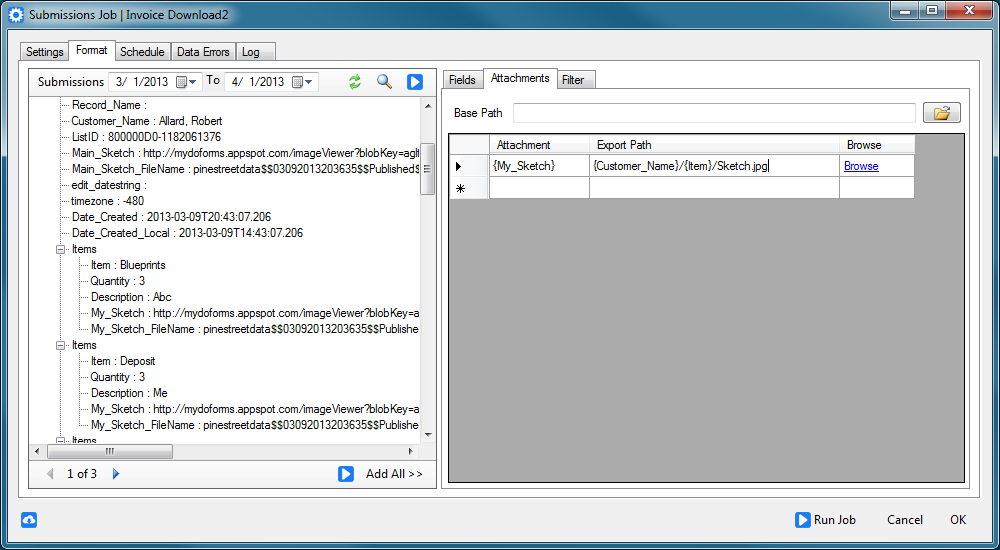This screenshot has height=550, width=1000.
Task: Click the green refresh submissions icon
Action: pyautogui.click(x=354, y=82)
